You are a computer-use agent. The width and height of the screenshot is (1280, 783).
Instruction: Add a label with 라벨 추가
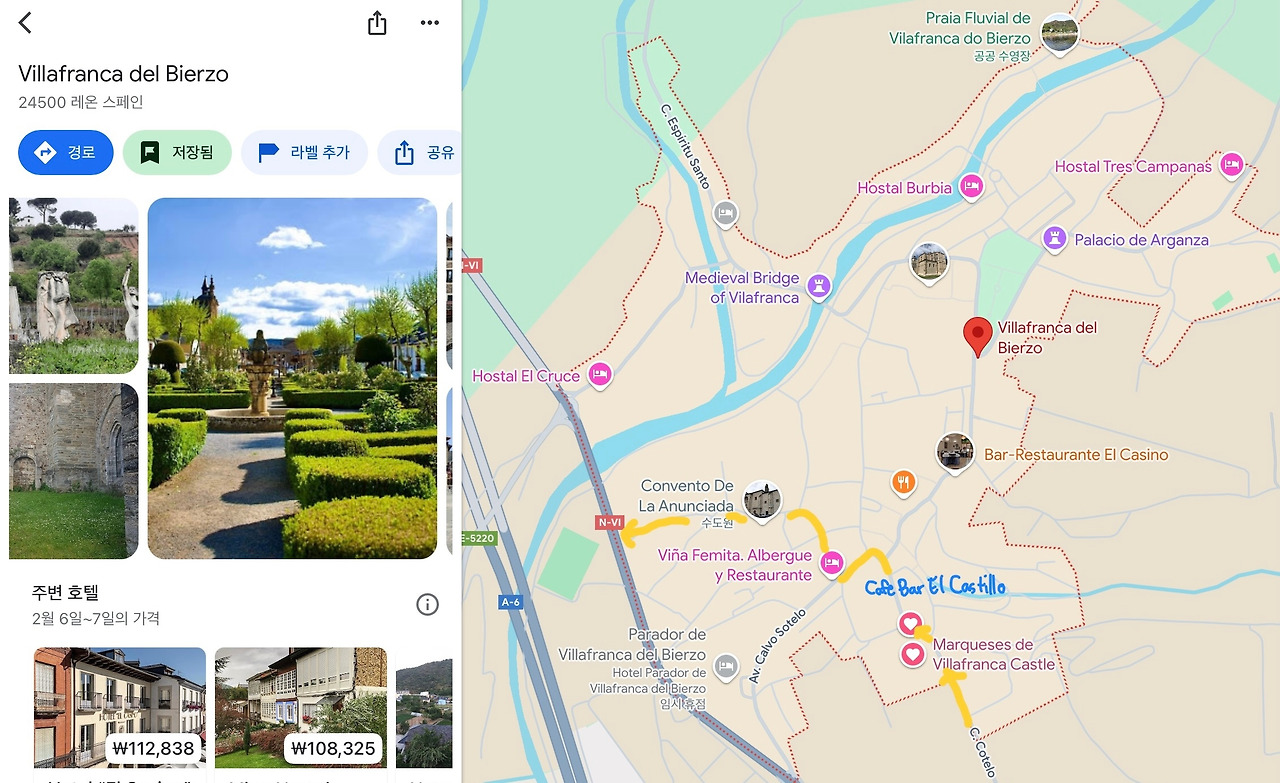tap(304, 152)
